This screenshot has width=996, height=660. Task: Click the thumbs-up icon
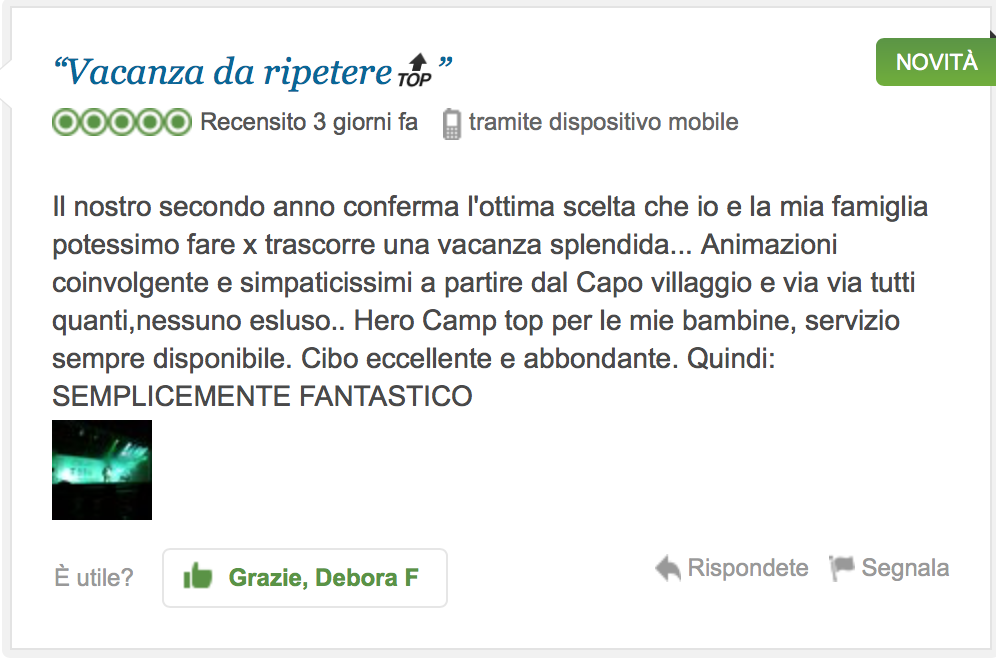(198, 577)
